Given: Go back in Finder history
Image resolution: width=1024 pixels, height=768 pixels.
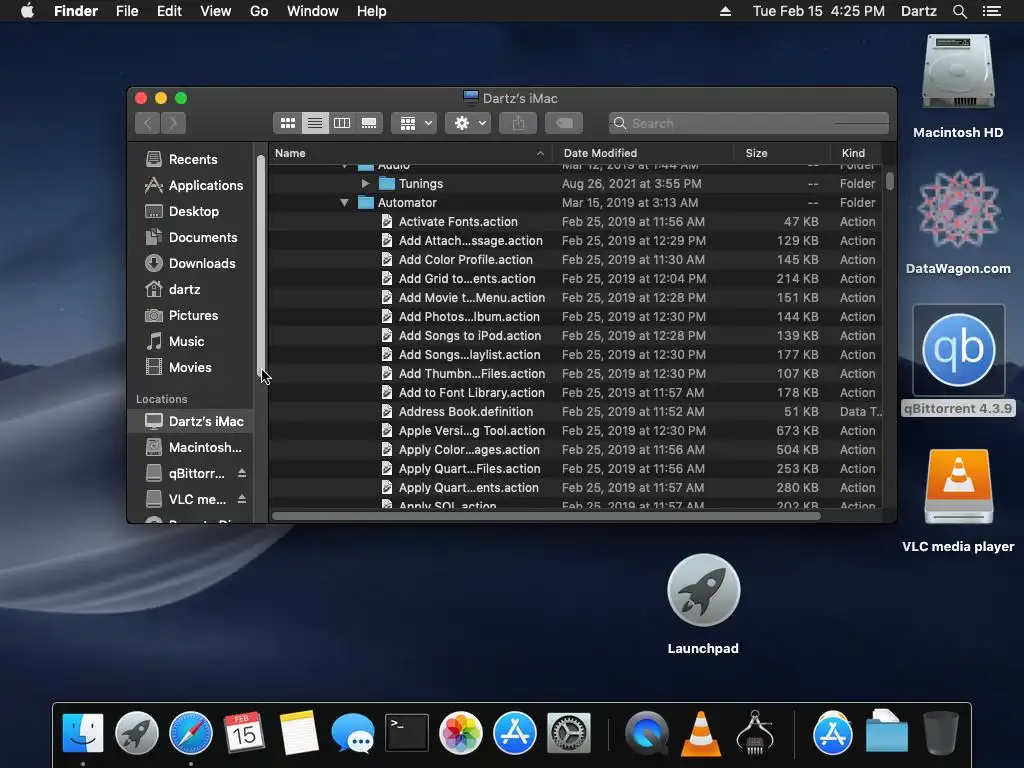Looking at the screenshot, I should (148, 123).
